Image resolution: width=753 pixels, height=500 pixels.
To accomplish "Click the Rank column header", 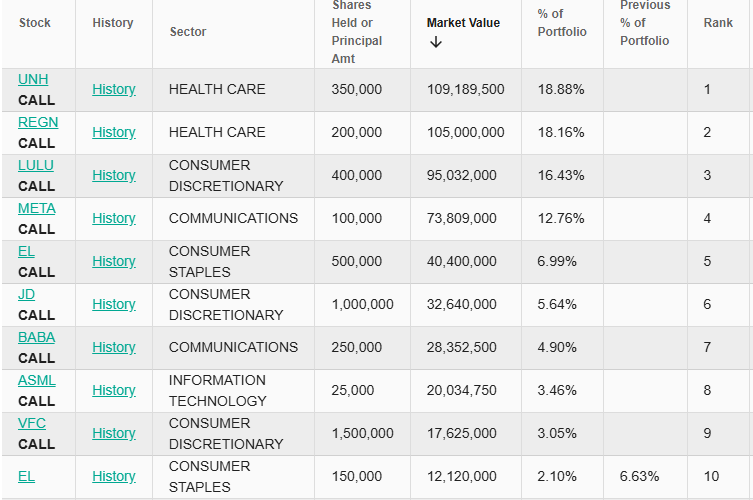I will tap(718, 23).
